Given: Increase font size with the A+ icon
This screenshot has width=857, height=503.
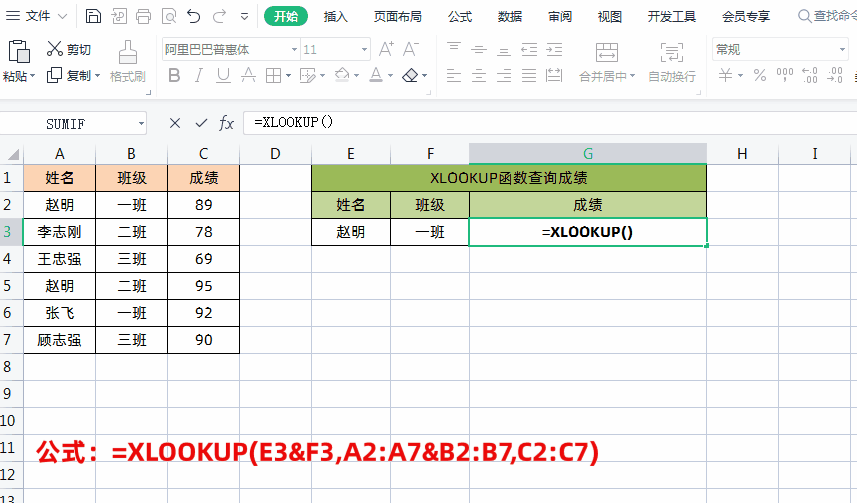Looking at the screenshot, I should pyautogui.click(x=386, y=49).
